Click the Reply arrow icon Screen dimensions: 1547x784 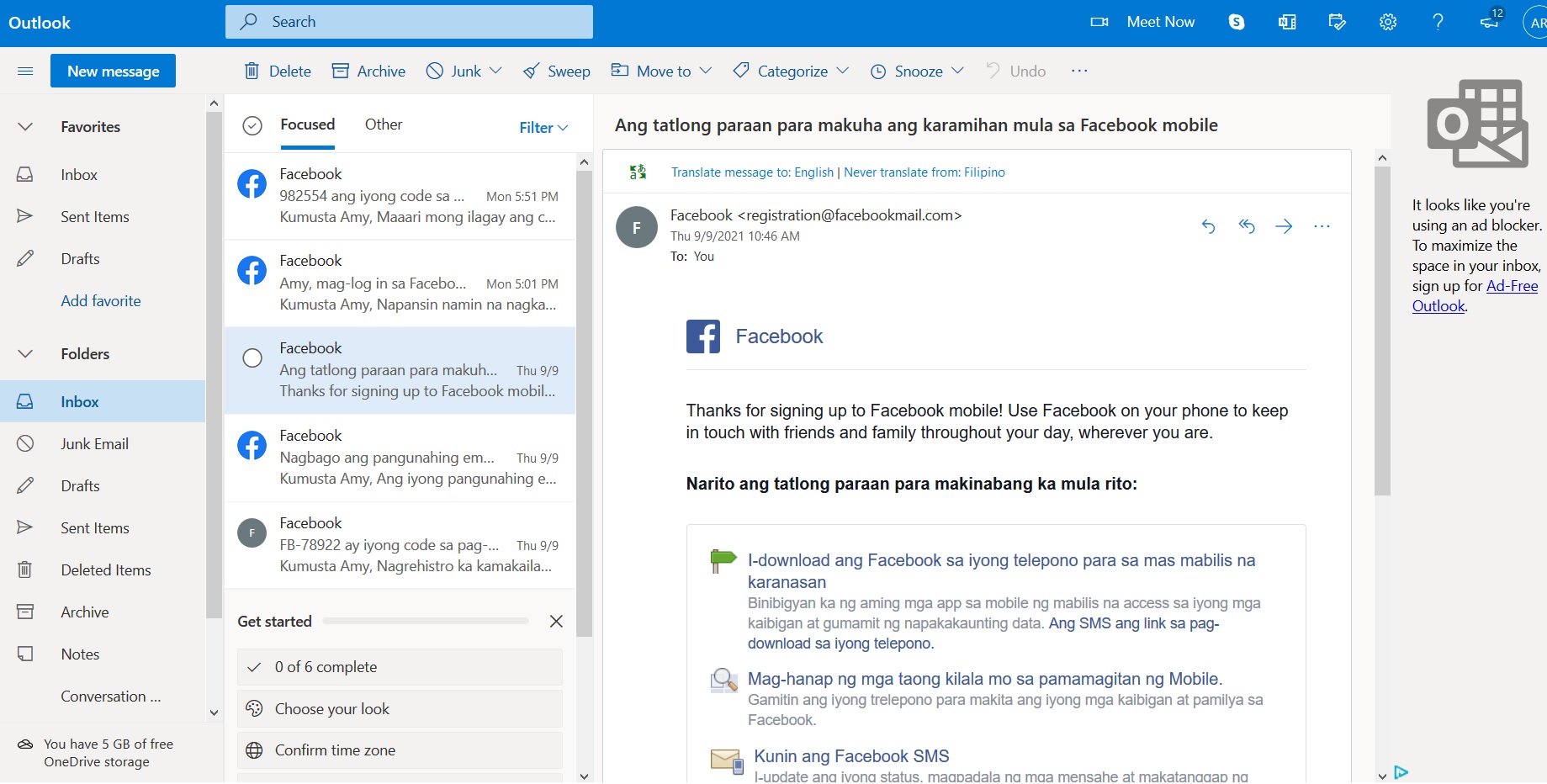click(x=1208, y=226)
